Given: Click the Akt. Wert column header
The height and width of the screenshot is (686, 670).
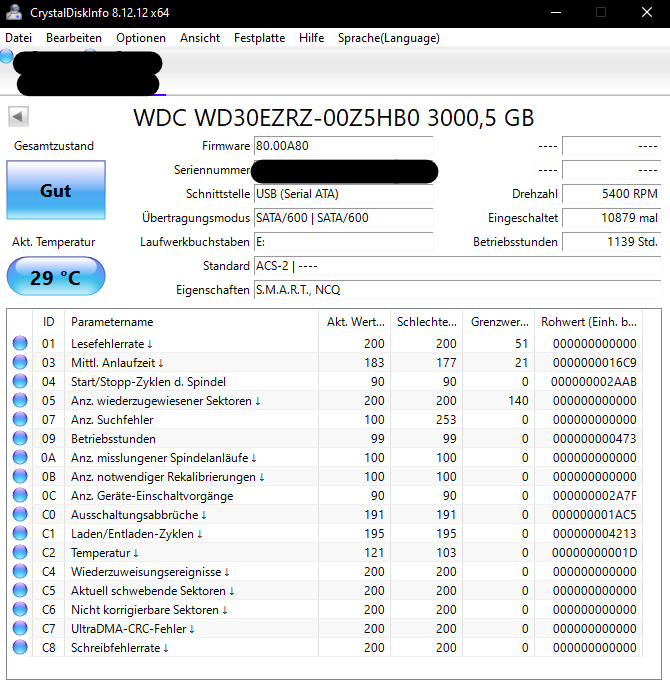Looking at the screenshot, I should 355,322.
